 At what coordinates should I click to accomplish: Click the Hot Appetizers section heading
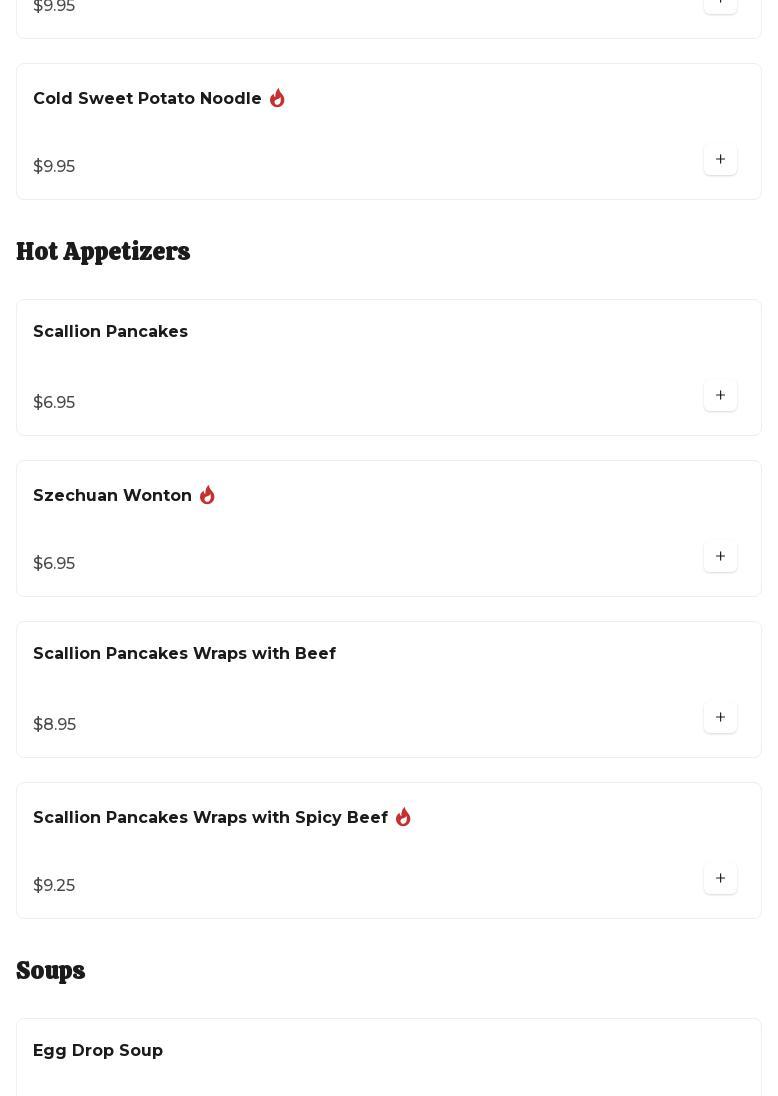pos(103,251)
